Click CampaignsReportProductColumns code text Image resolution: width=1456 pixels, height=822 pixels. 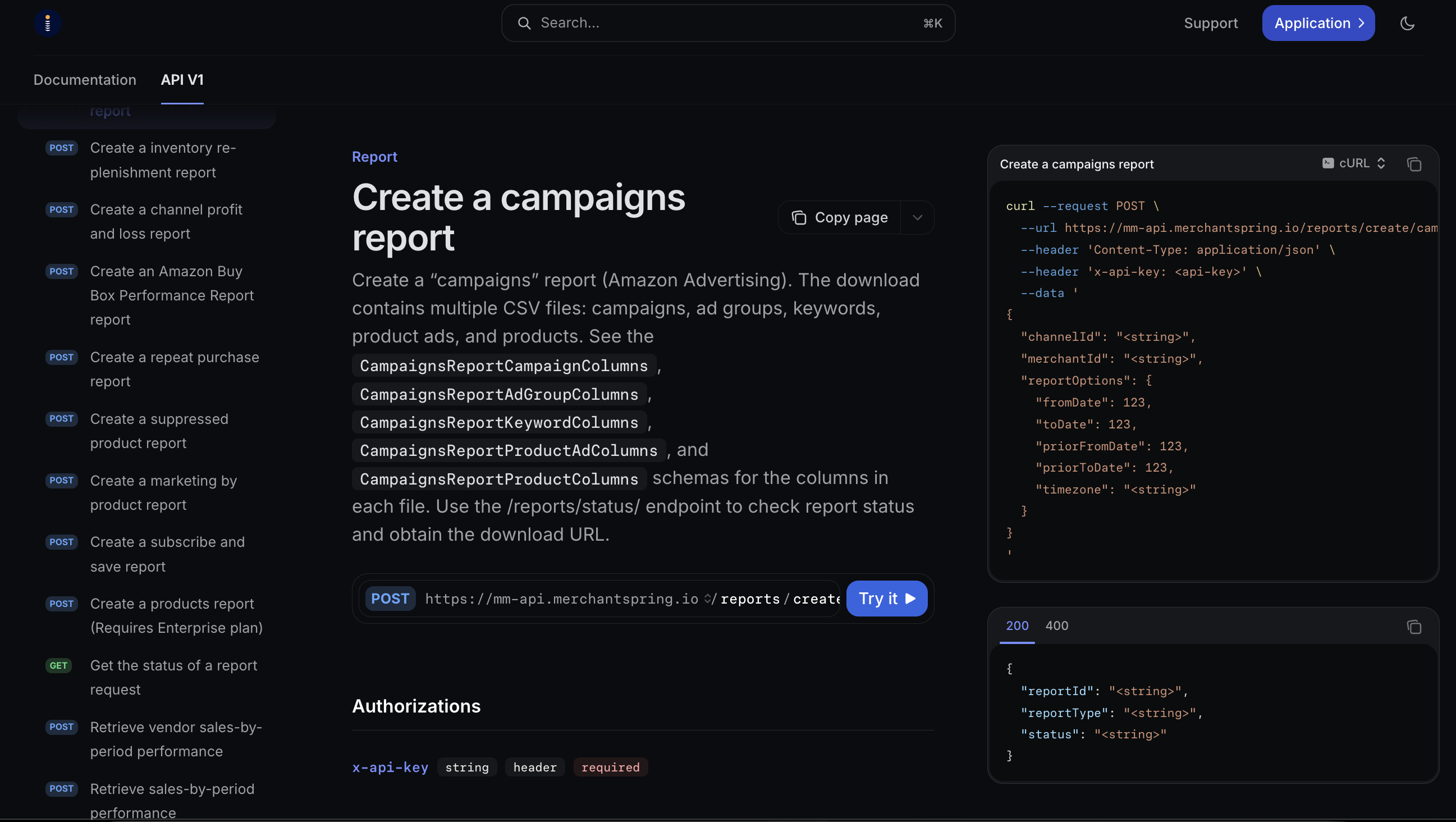click(499, 479)
